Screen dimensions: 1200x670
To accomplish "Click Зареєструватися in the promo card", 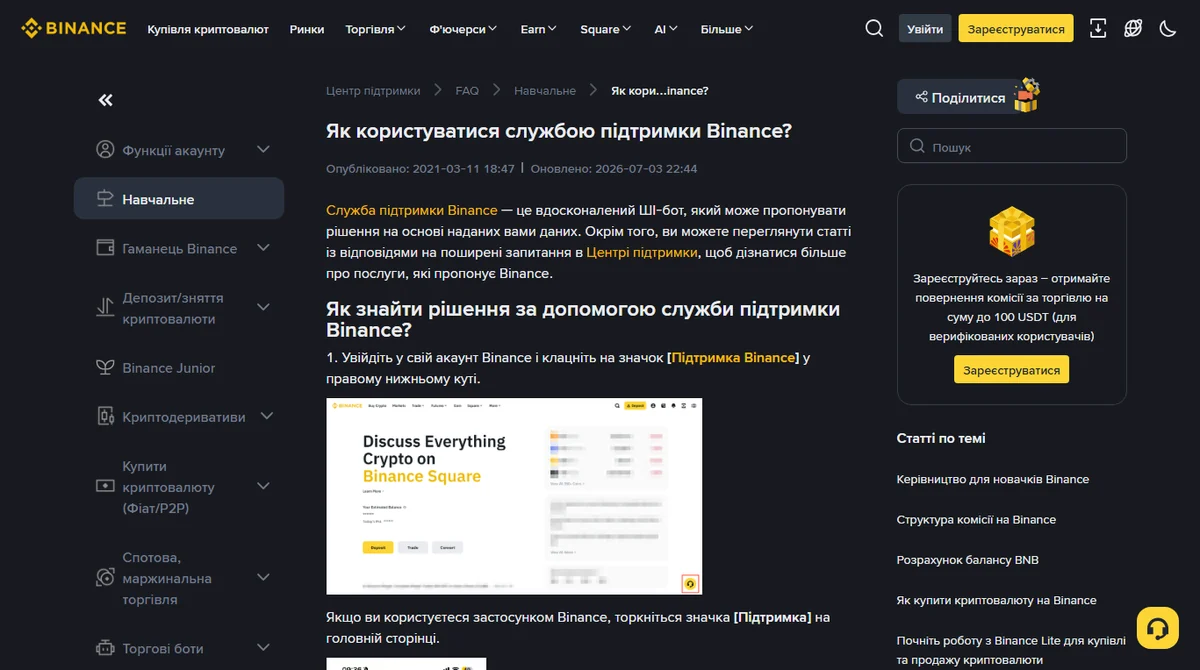I will [x=1011, y=370].
